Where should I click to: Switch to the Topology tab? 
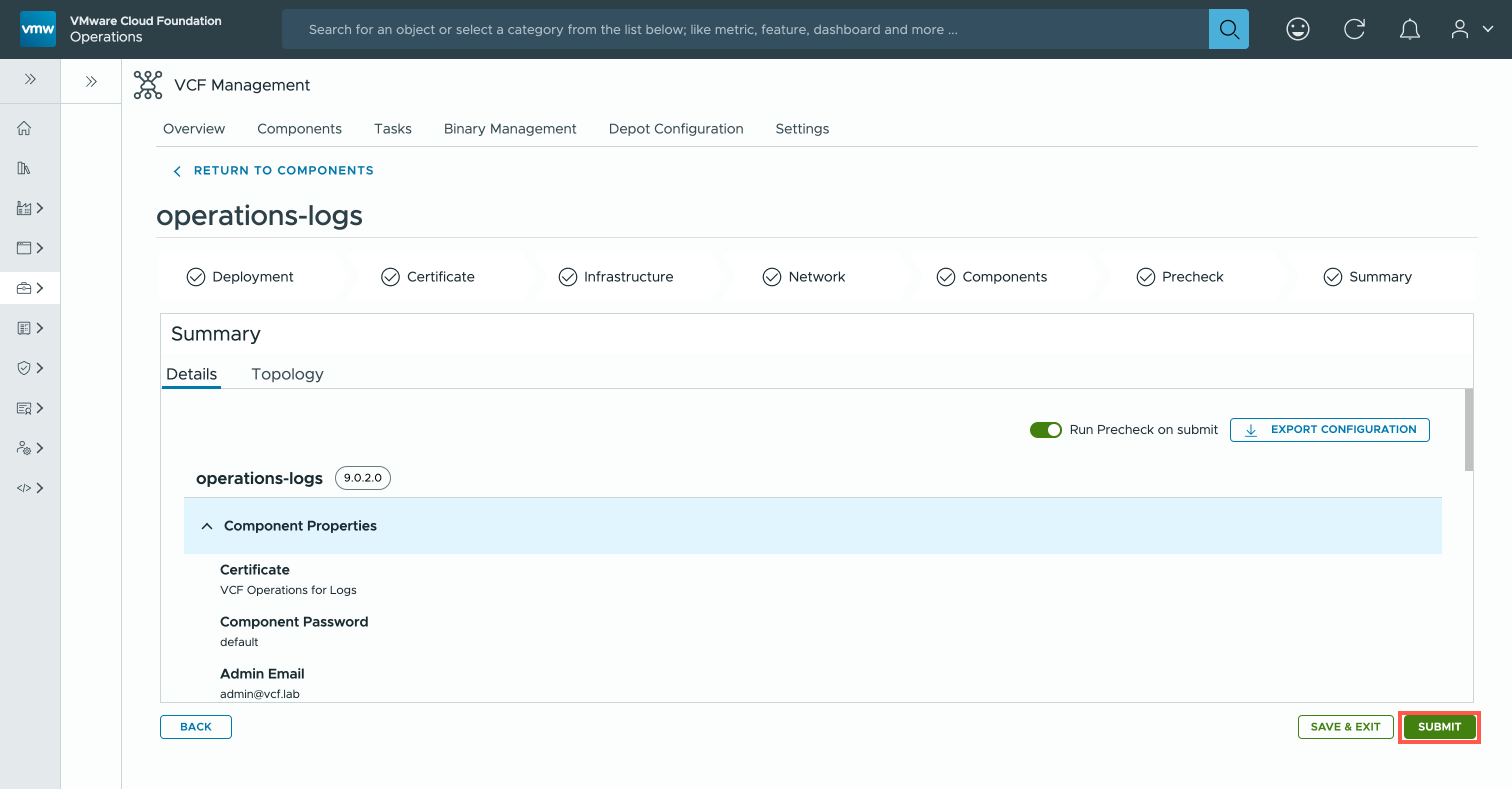287,374
